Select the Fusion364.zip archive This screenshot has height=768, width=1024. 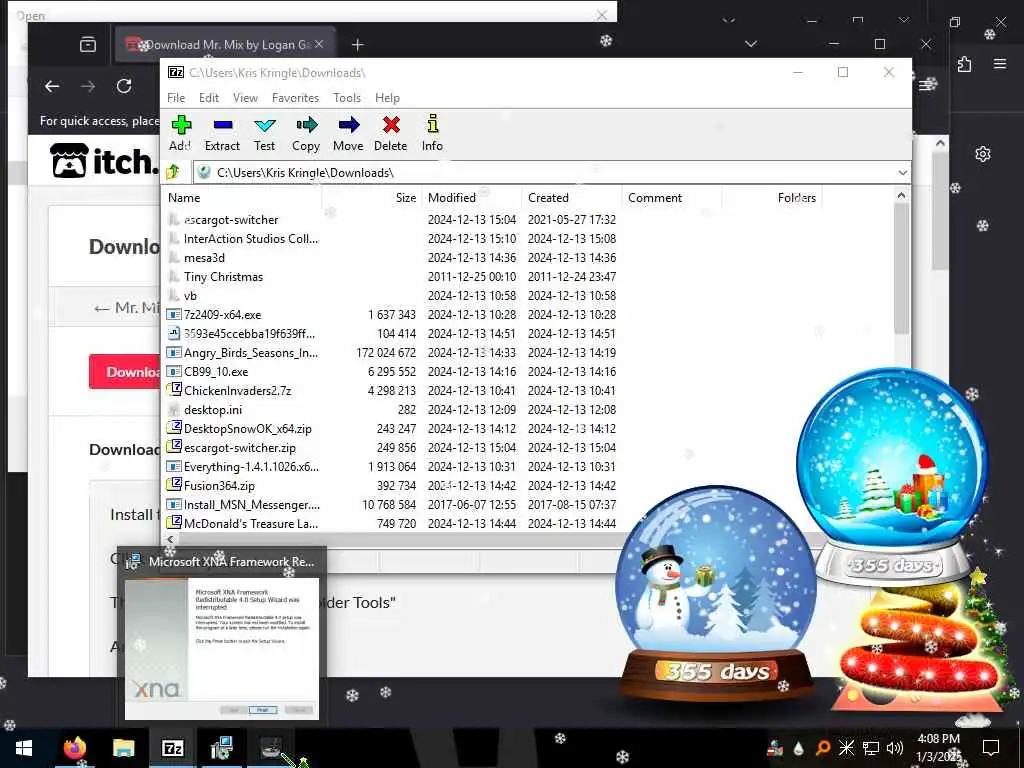pos(219,486)
